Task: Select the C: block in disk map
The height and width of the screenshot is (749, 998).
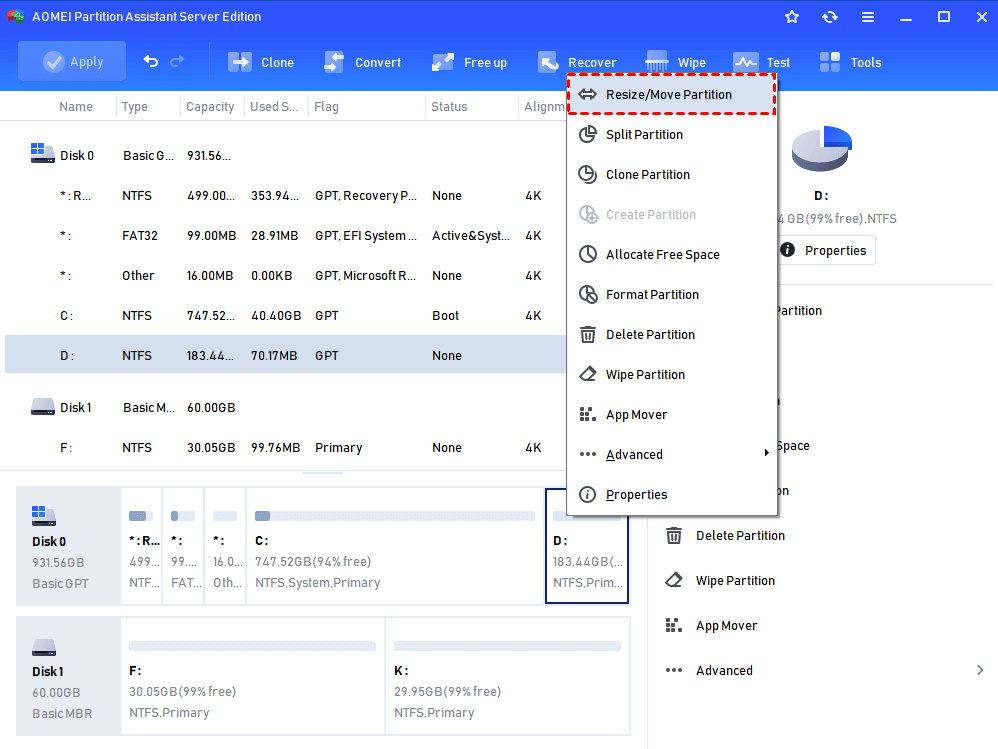Action: pos(395,546)
